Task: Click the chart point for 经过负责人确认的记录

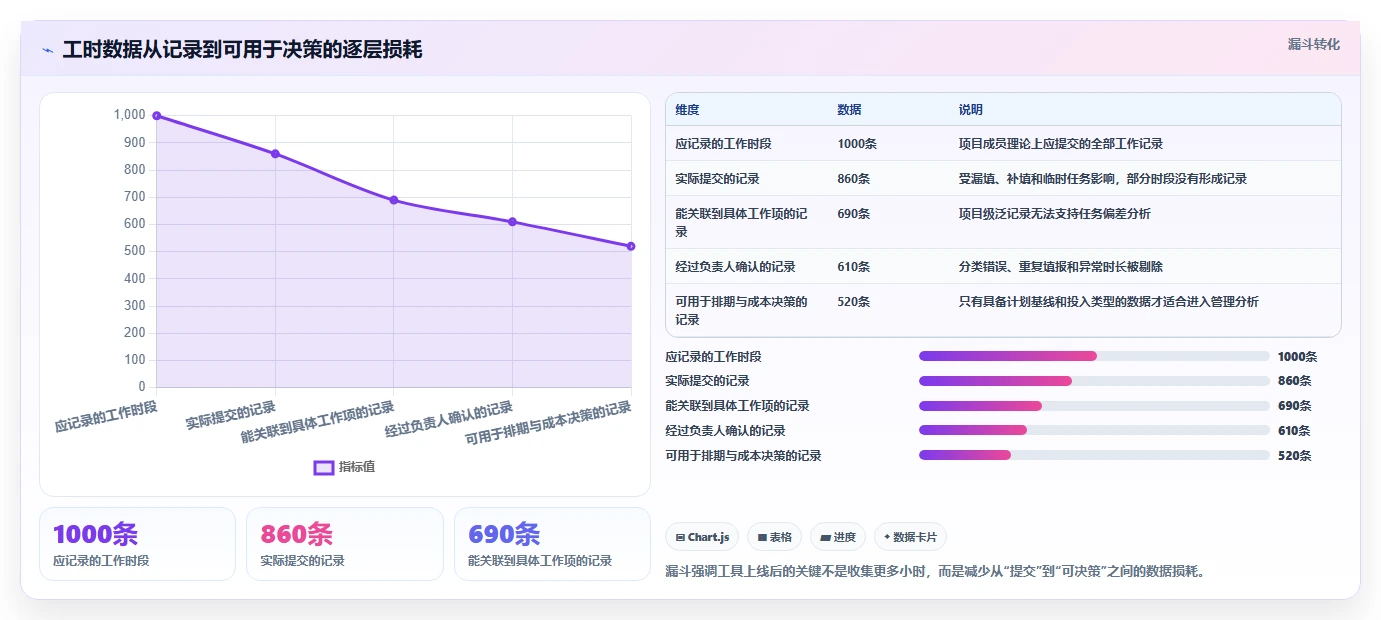Action: [512, 222]
